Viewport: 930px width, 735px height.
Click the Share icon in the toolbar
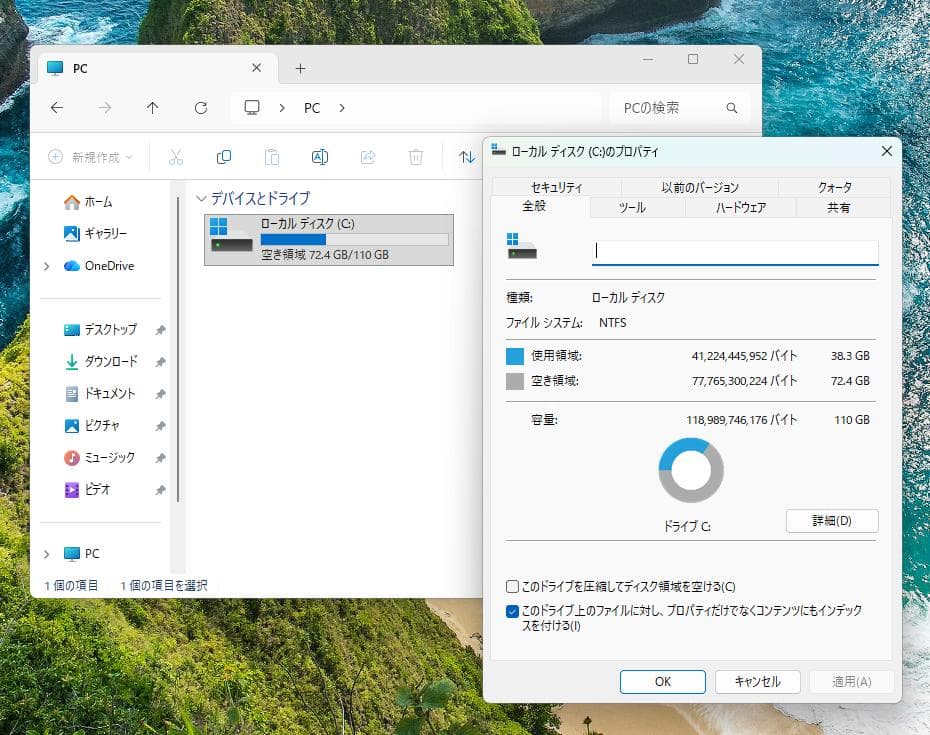click(x=368, y=157)
